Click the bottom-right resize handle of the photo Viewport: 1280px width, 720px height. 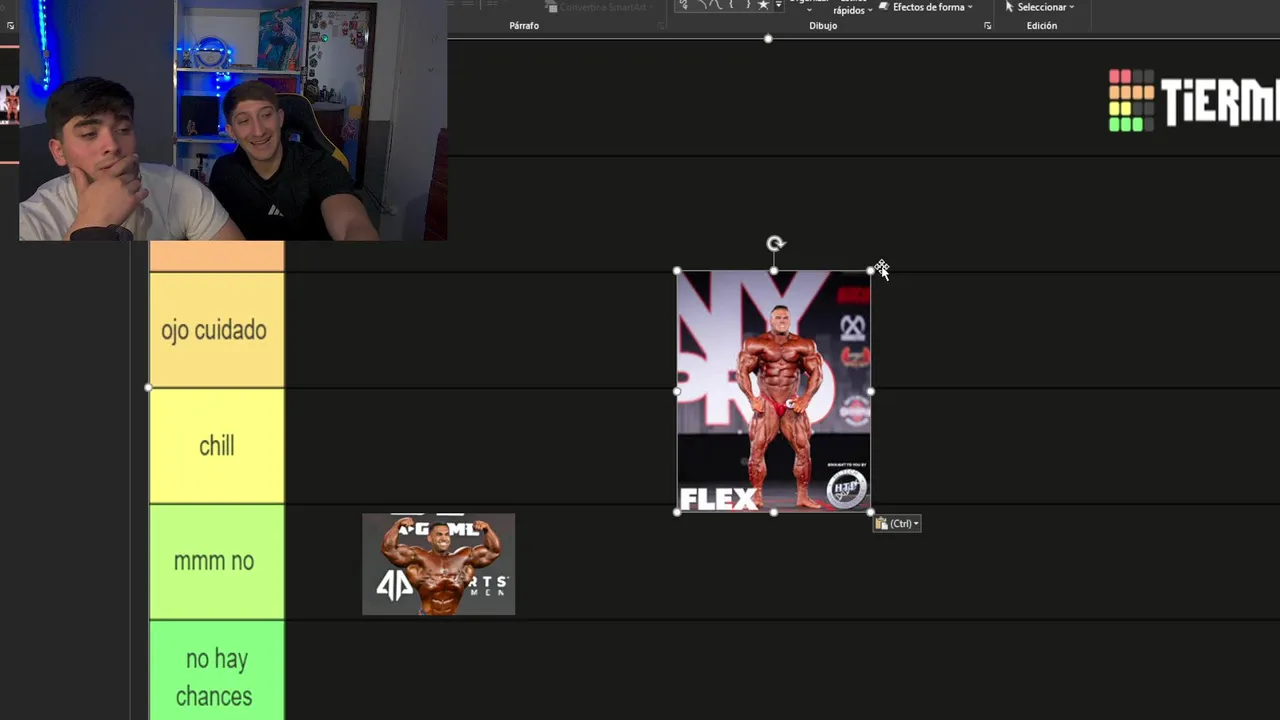(871, 512)
